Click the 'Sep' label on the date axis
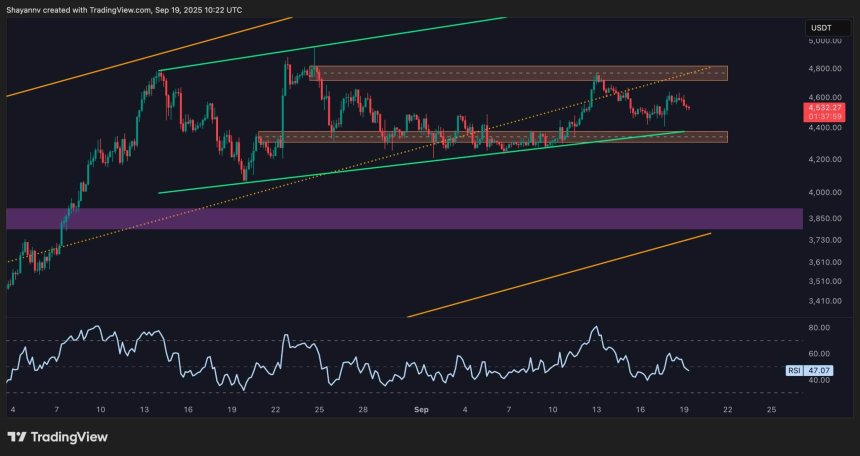860x456 pixels. pyautogui.click(x=422, y=410)
